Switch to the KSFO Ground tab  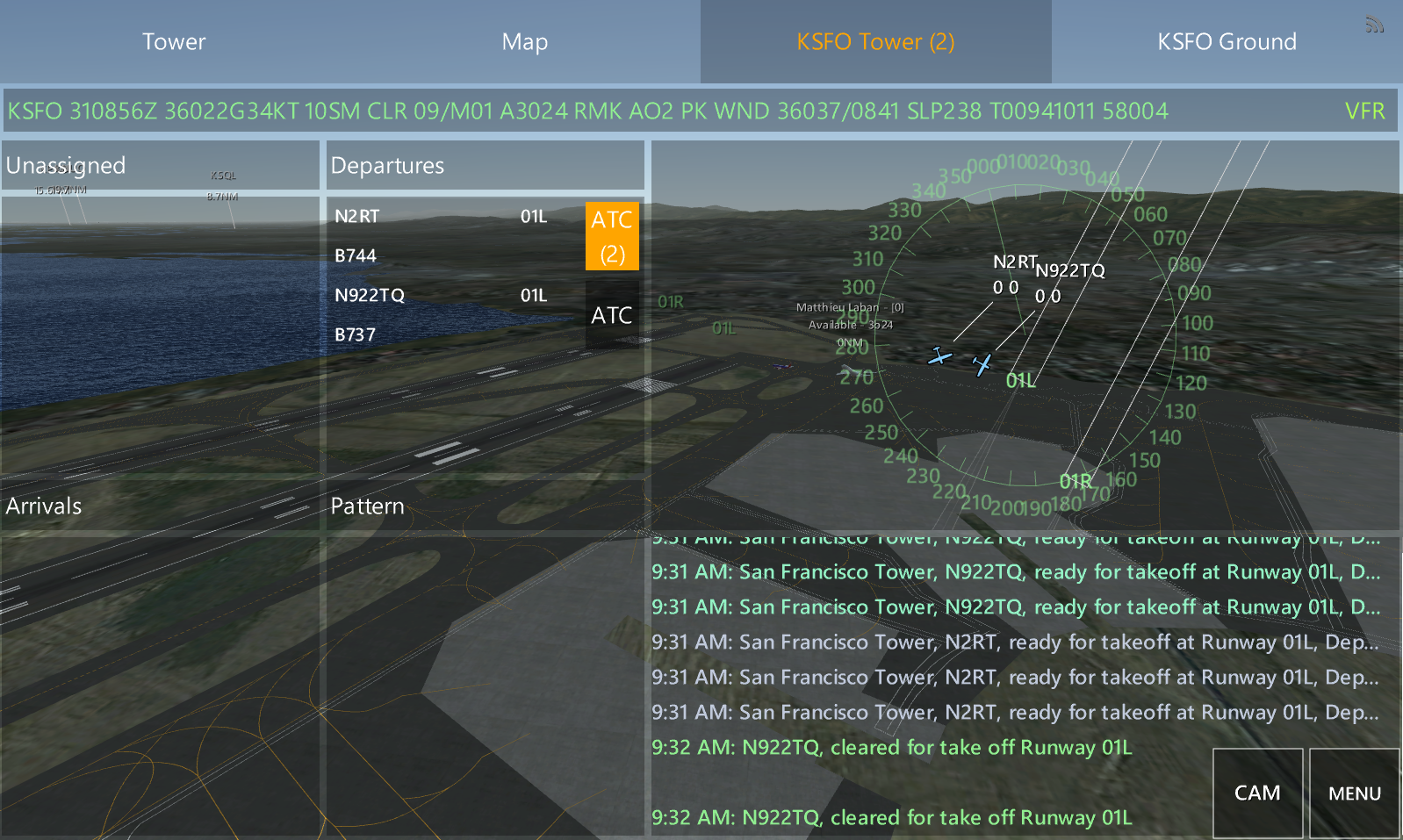point(1227,41)
